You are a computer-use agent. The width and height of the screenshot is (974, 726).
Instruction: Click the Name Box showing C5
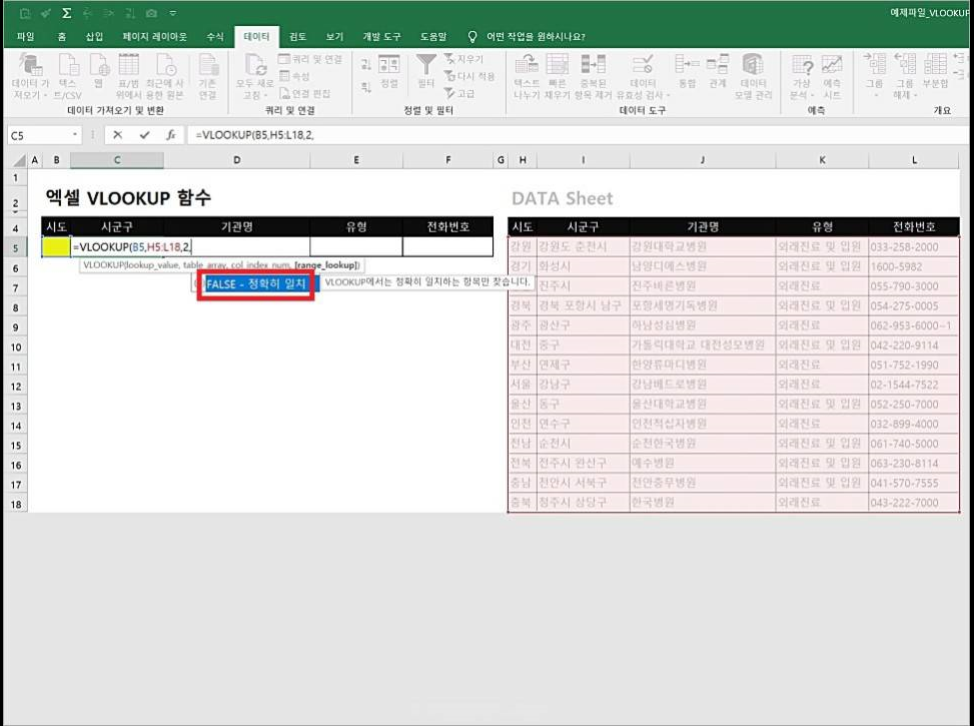(39, 135)
